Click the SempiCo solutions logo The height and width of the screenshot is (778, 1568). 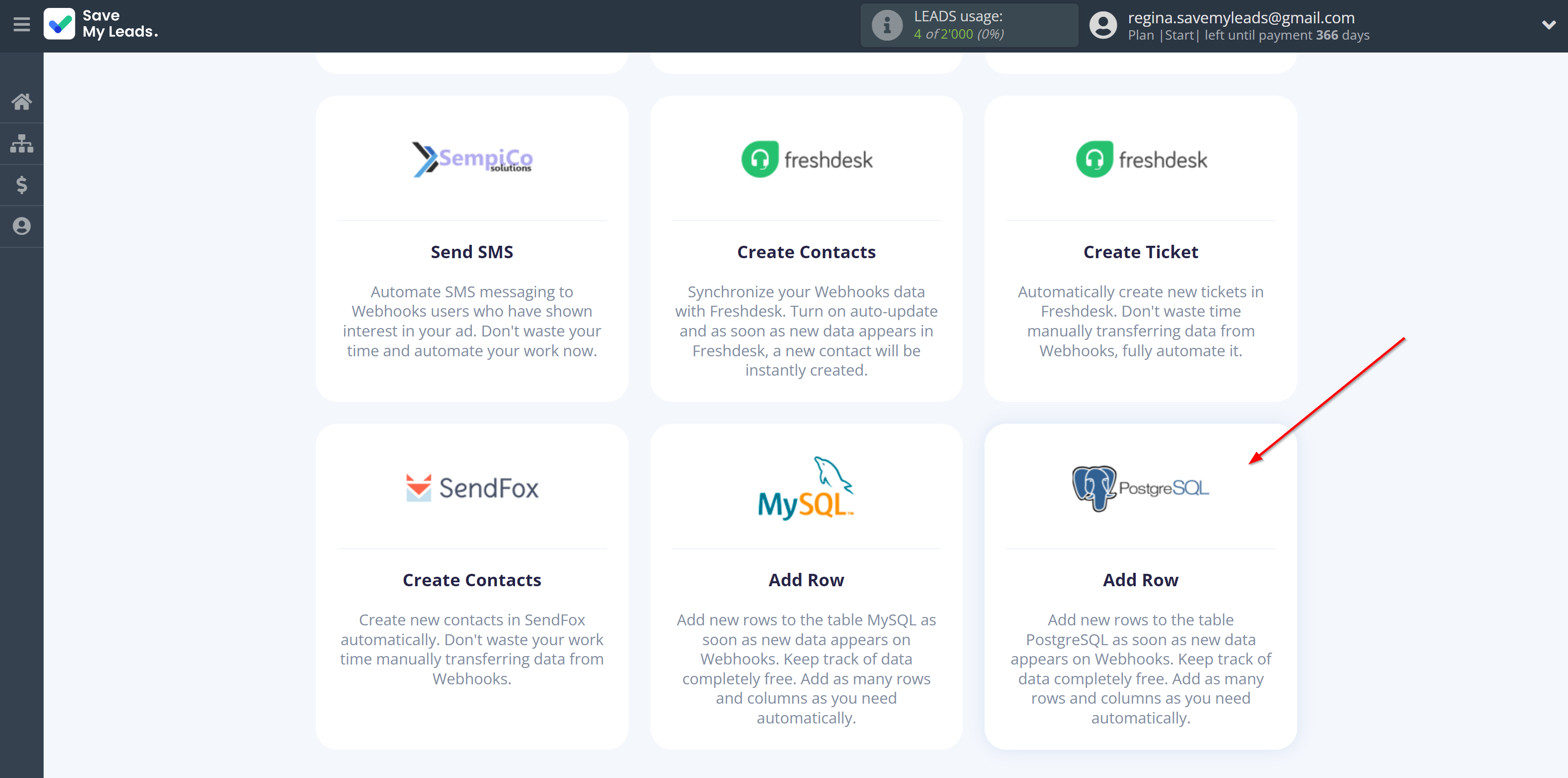click(x=472, y=160)
